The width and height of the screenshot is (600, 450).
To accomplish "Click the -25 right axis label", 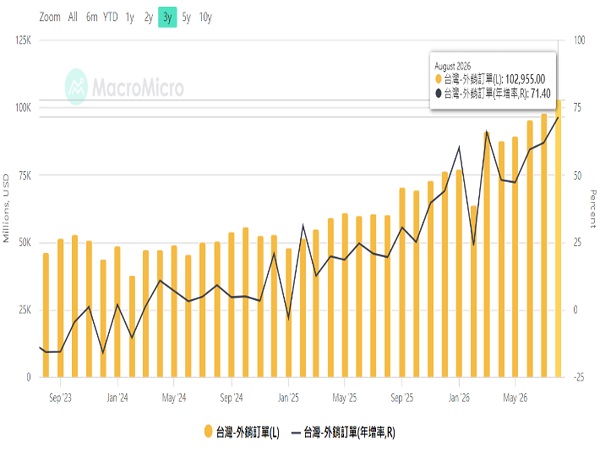I will click(x=579, y=377).
